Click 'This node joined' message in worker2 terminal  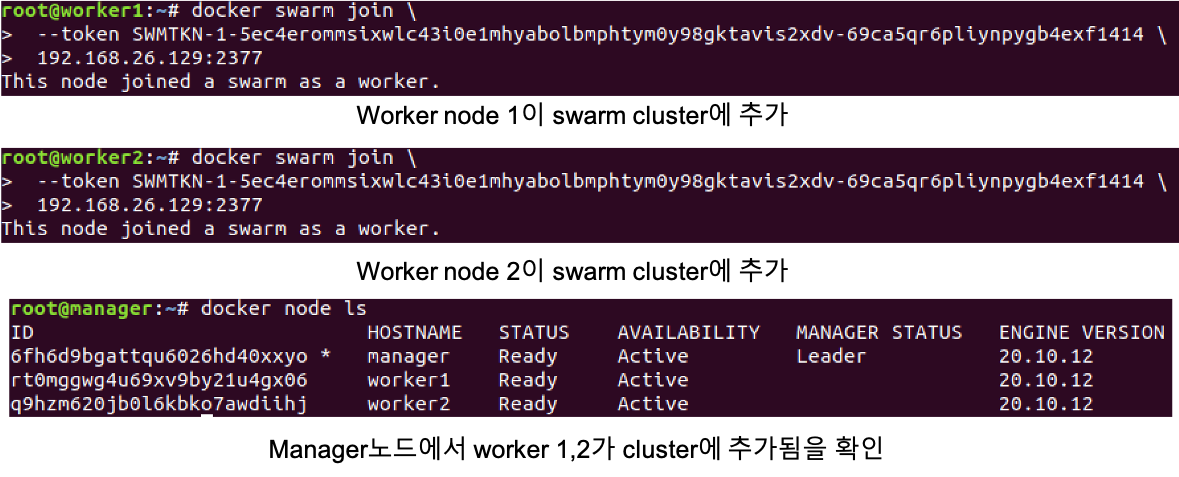tap(220, 228)
